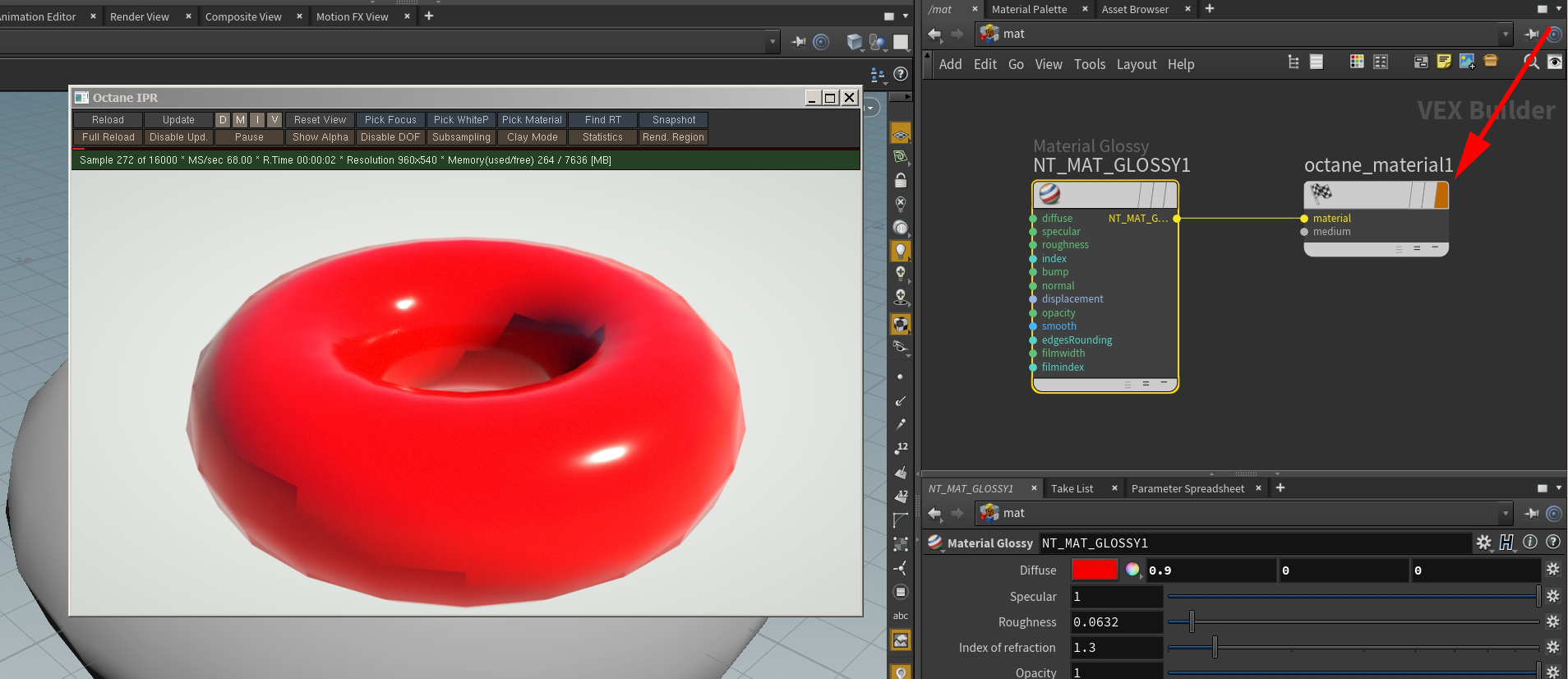1568x679 pixels.
Task: Go back in network editor path history
Action: [934, 34]
